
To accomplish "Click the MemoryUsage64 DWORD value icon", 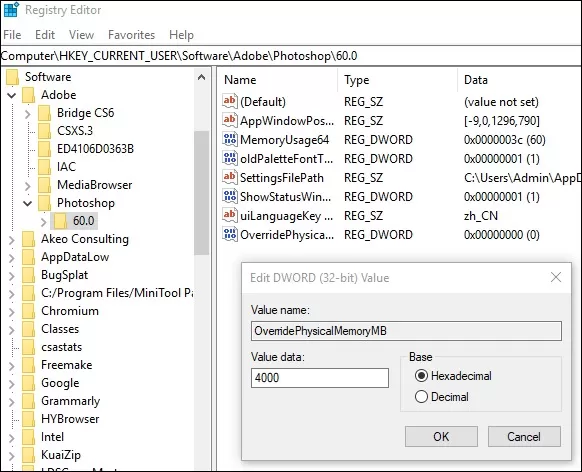I will coord(230,139).
